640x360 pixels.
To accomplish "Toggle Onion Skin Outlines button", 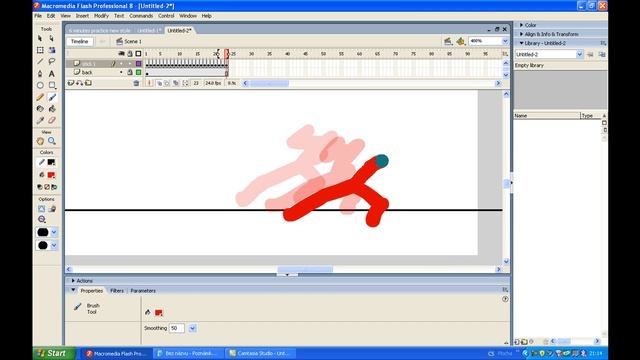I will [x=167, y=83].
